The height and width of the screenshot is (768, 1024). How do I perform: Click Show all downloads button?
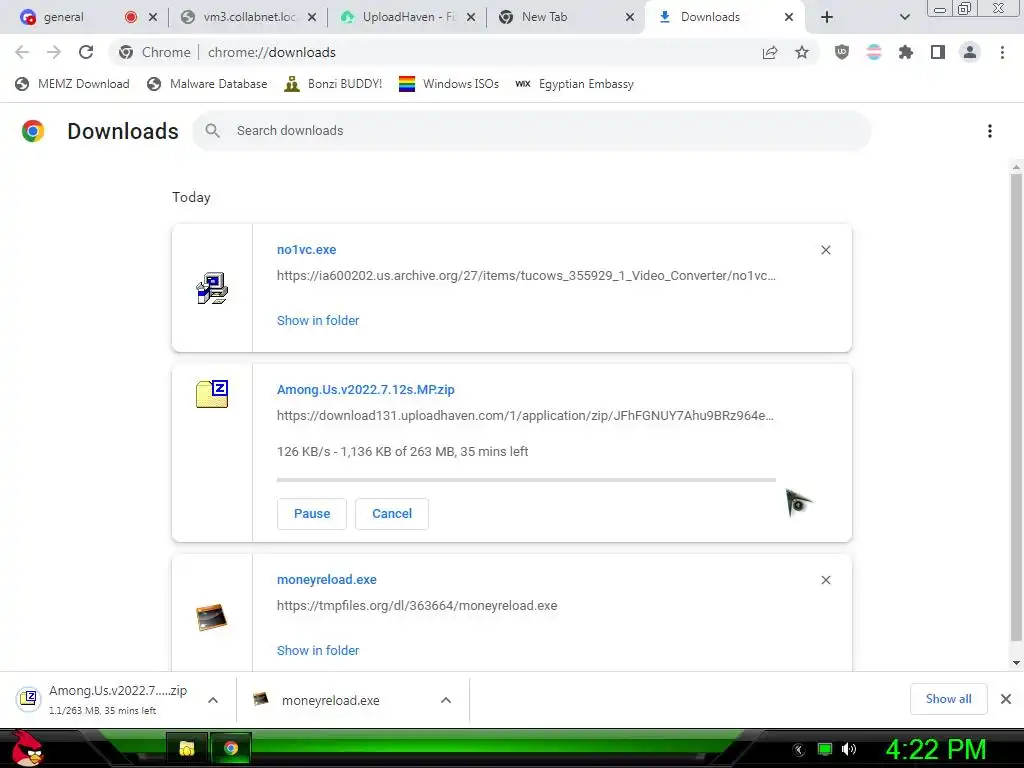(x=948, y=699)
